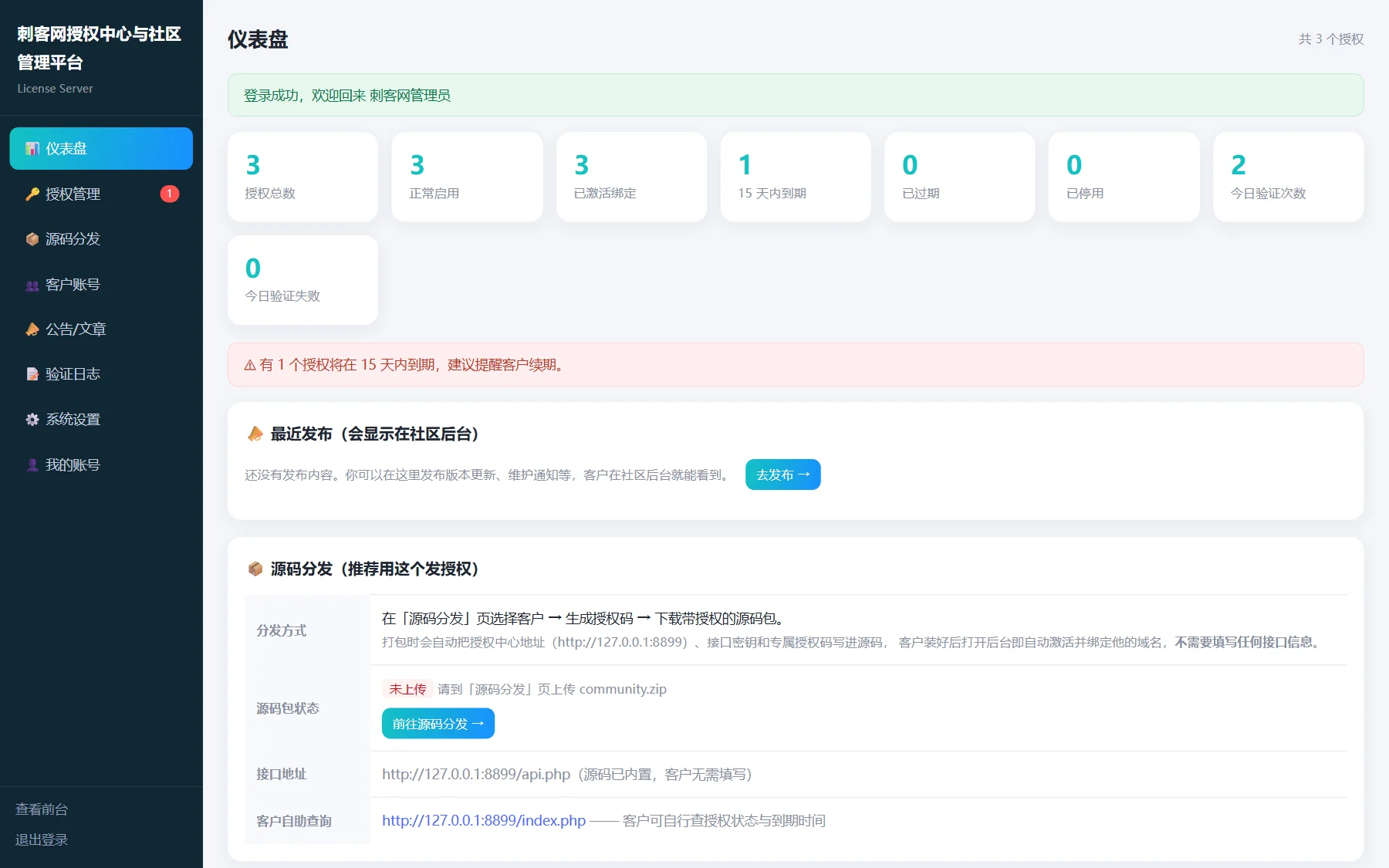Click the document icon beside 验证日志

click(x=32, y=374)
